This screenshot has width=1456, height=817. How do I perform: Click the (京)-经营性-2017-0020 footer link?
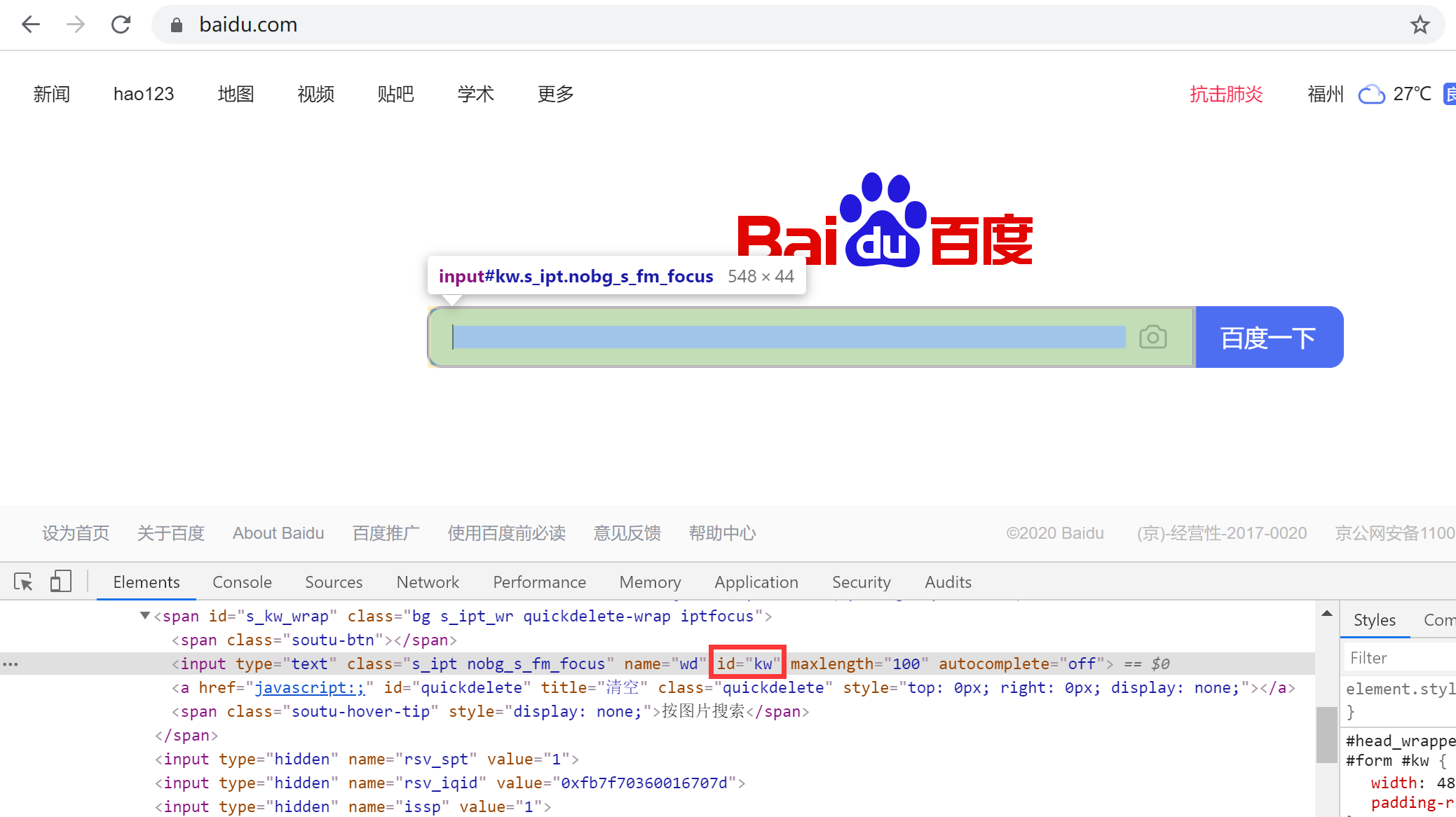(x=1222, y=533)
